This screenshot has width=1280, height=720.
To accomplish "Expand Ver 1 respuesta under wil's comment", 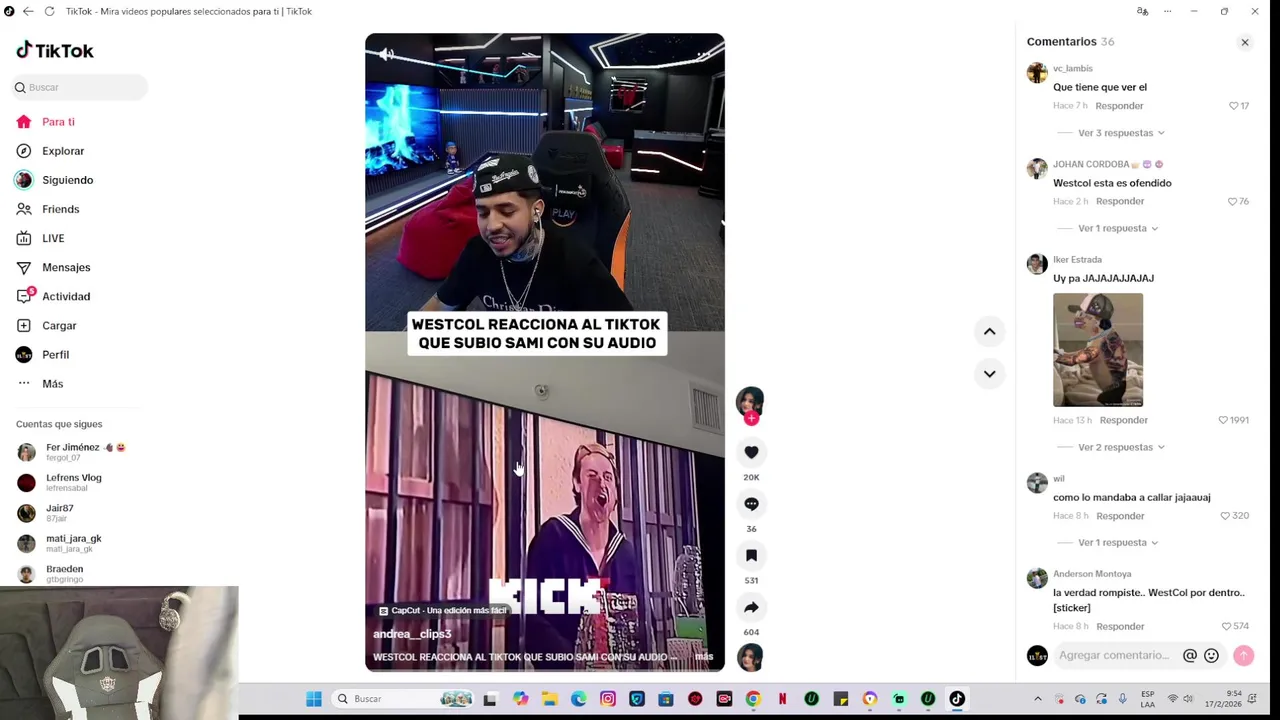I will 1117,542.
